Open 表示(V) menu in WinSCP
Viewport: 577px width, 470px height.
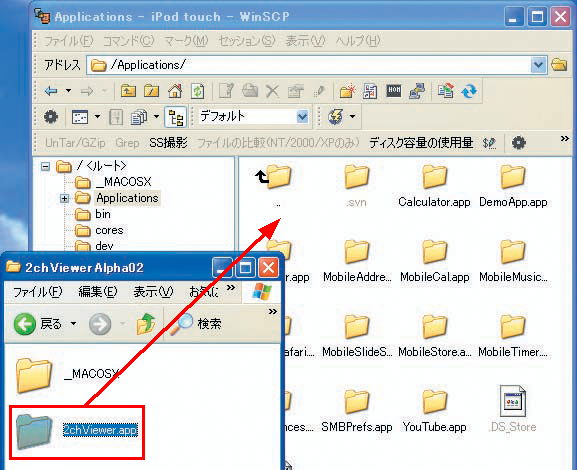[305, 40]
